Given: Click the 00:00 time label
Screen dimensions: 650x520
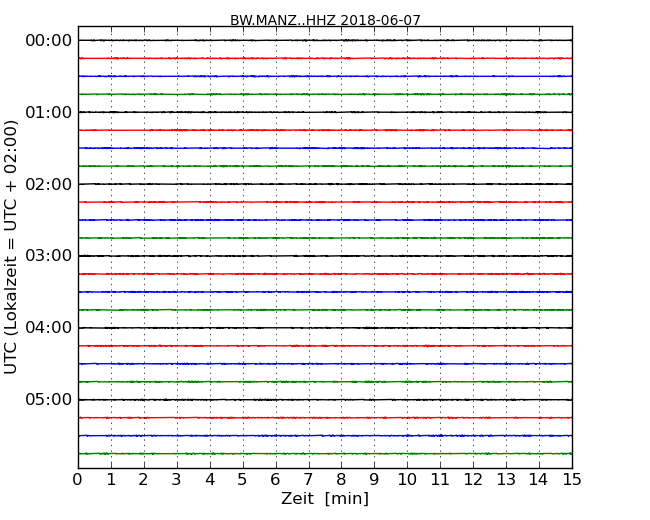Looking at the screenshot, I should (49, 41).
